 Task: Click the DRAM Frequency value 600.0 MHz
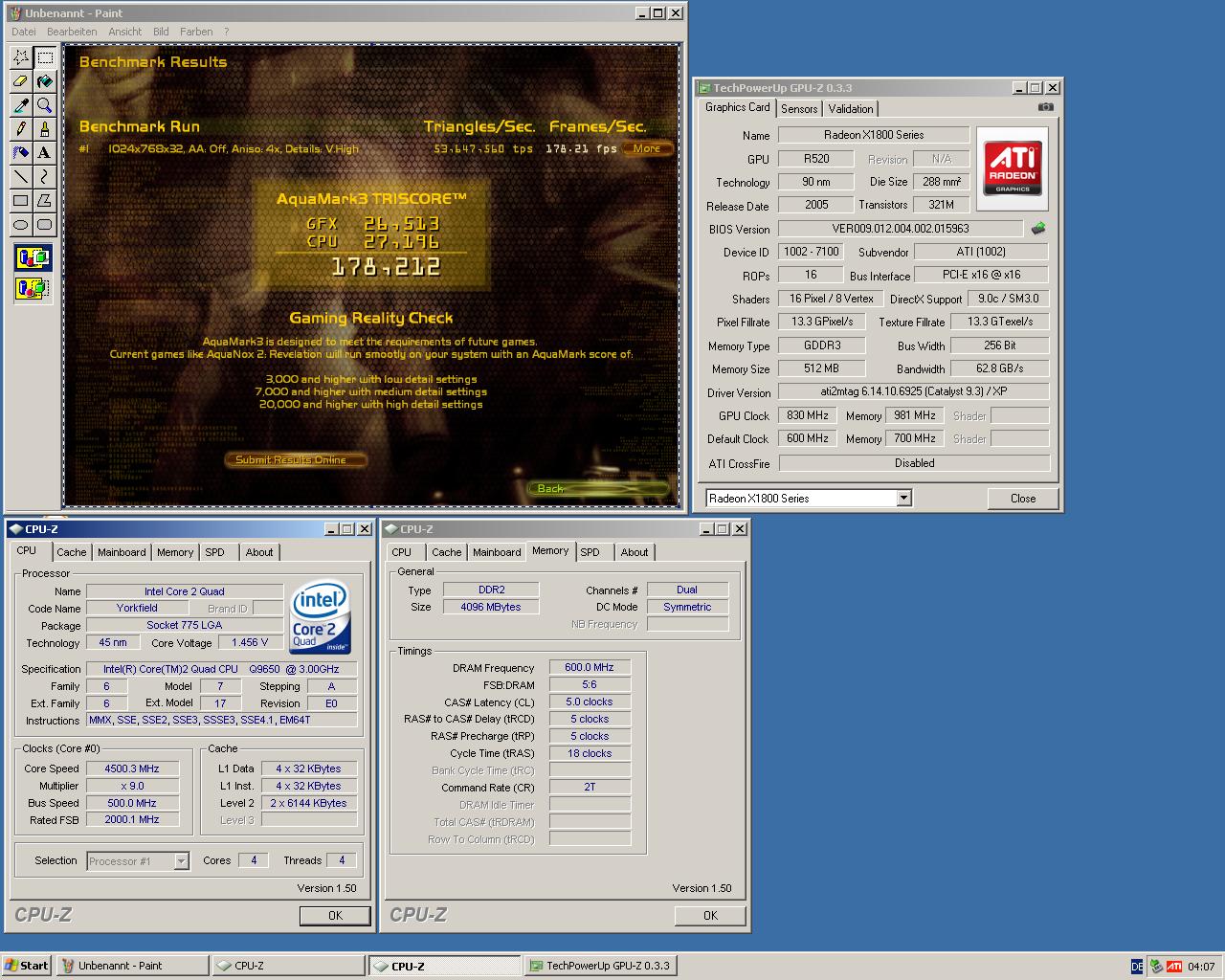click(x=590, y=667)
